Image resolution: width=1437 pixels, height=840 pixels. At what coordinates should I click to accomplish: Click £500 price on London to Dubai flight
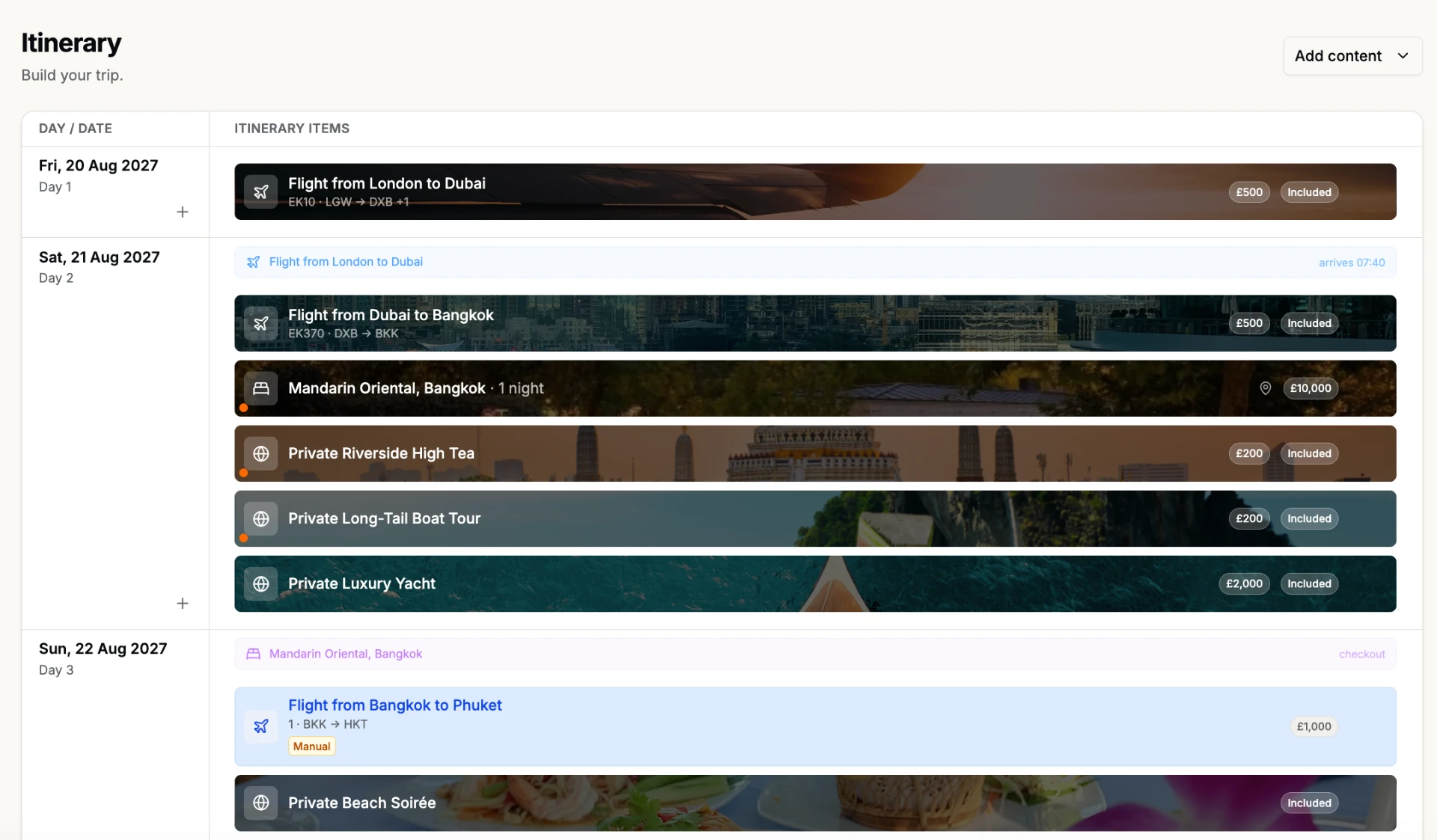point(1249,192)
